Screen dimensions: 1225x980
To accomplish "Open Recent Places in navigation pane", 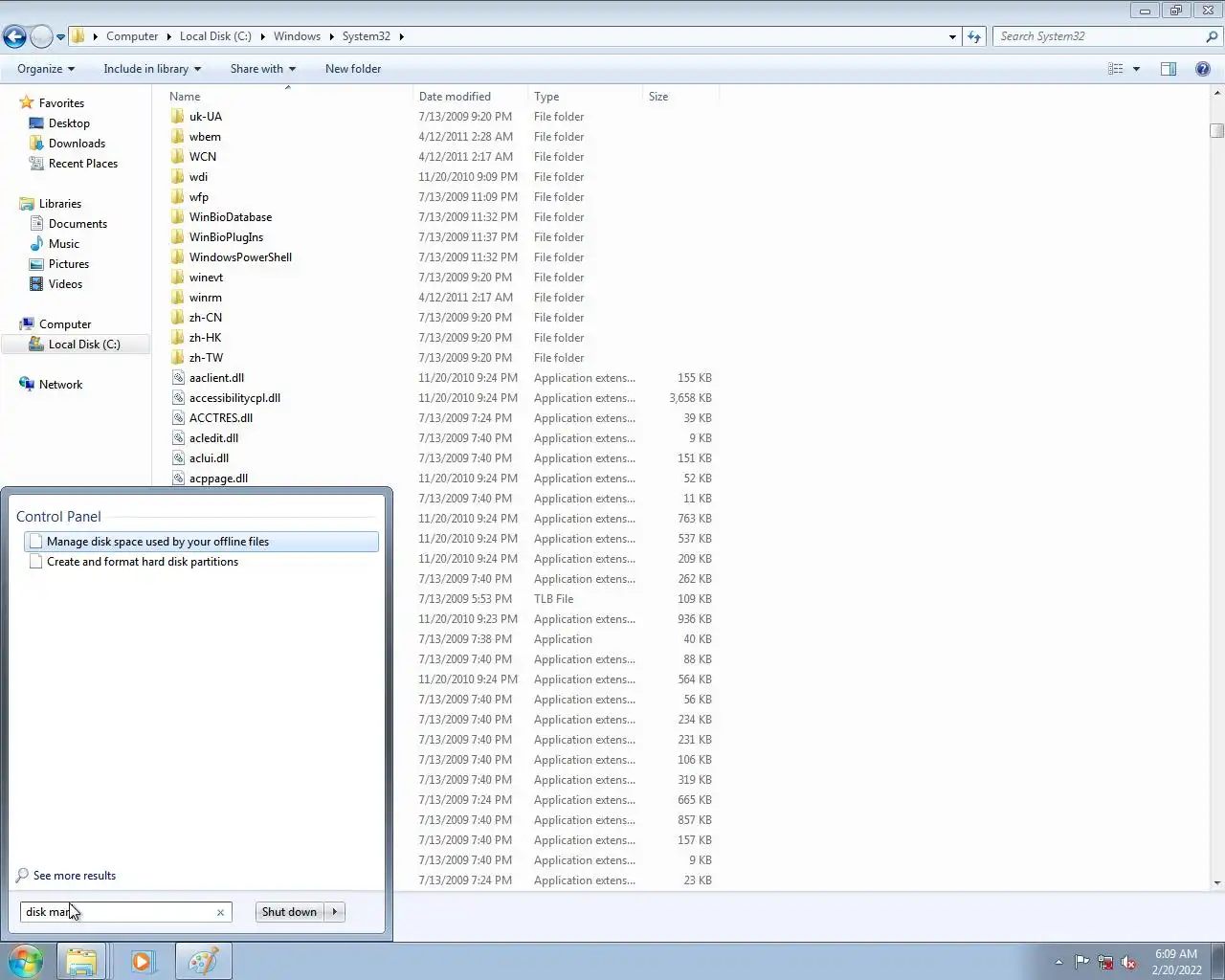I will pyautogui.click(x=83, y=164).
